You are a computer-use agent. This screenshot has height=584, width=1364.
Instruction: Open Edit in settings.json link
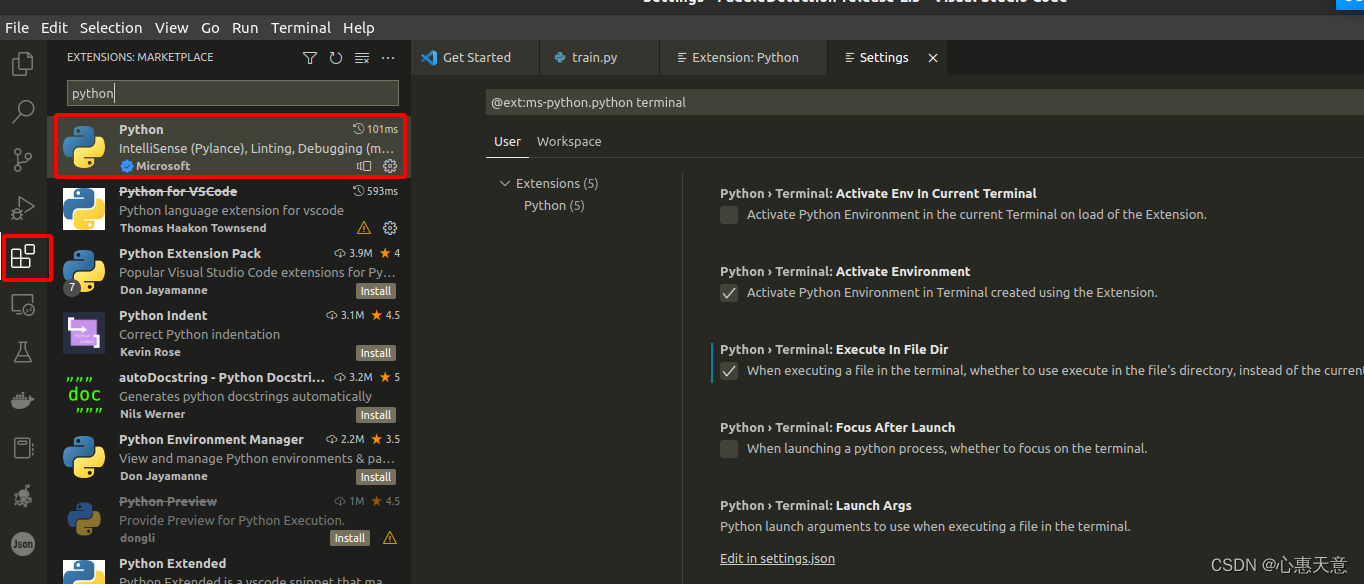pos(777,558)
